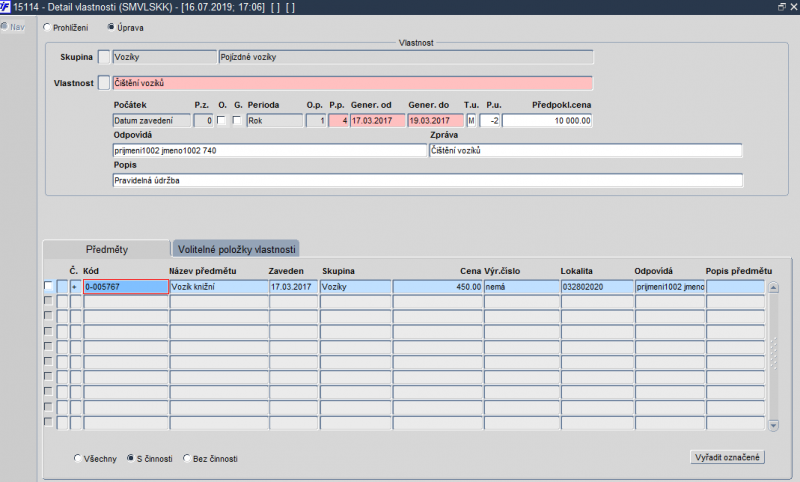
Task: Select the Všechny radio filter
Action: (x=78, y=459)
